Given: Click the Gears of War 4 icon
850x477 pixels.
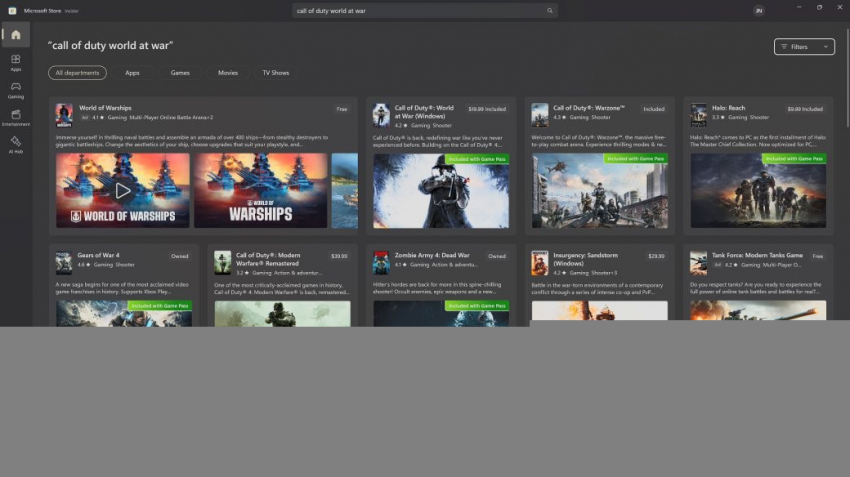Looking at the screenshot, I should [64, 262].
